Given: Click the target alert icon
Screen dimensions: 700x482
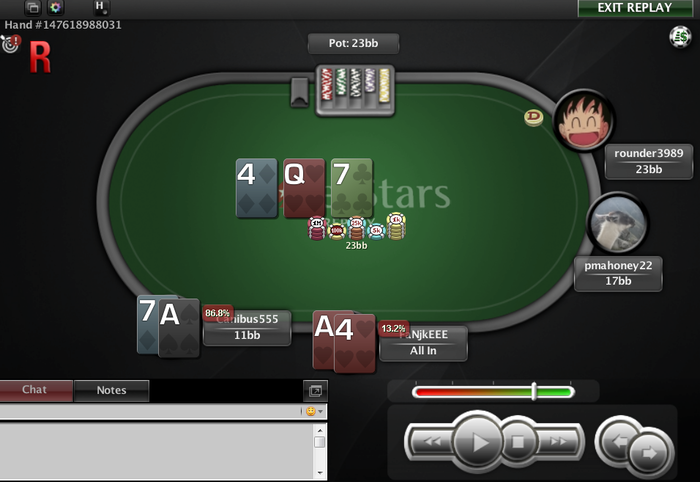Looking at the screenshot, I should click(11, 43).
